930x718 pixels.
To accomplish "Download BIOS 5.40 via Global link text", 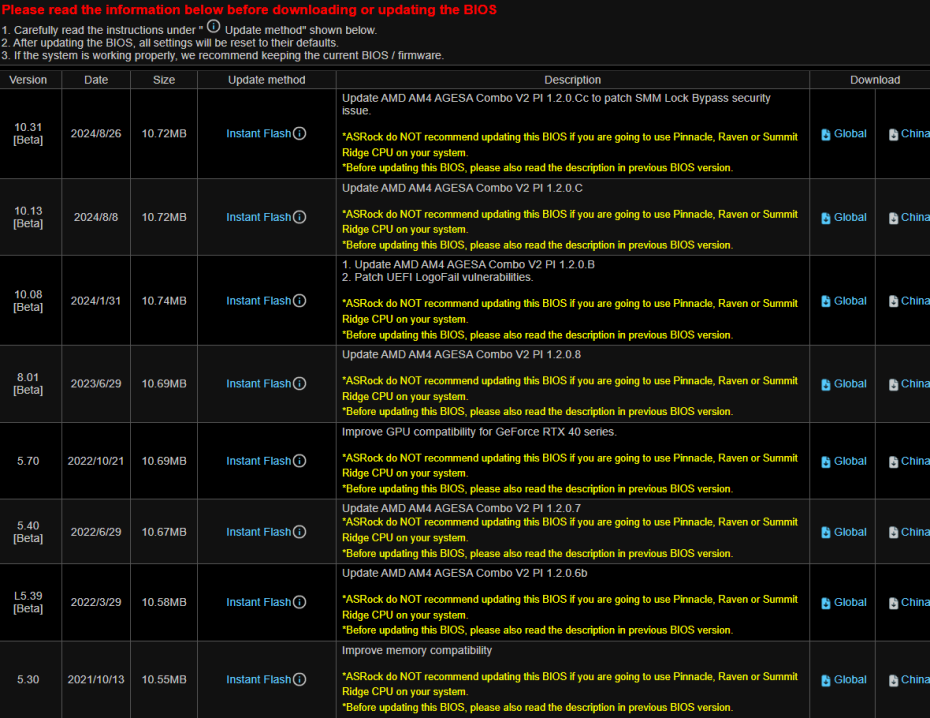I will (x=850, y=532).
